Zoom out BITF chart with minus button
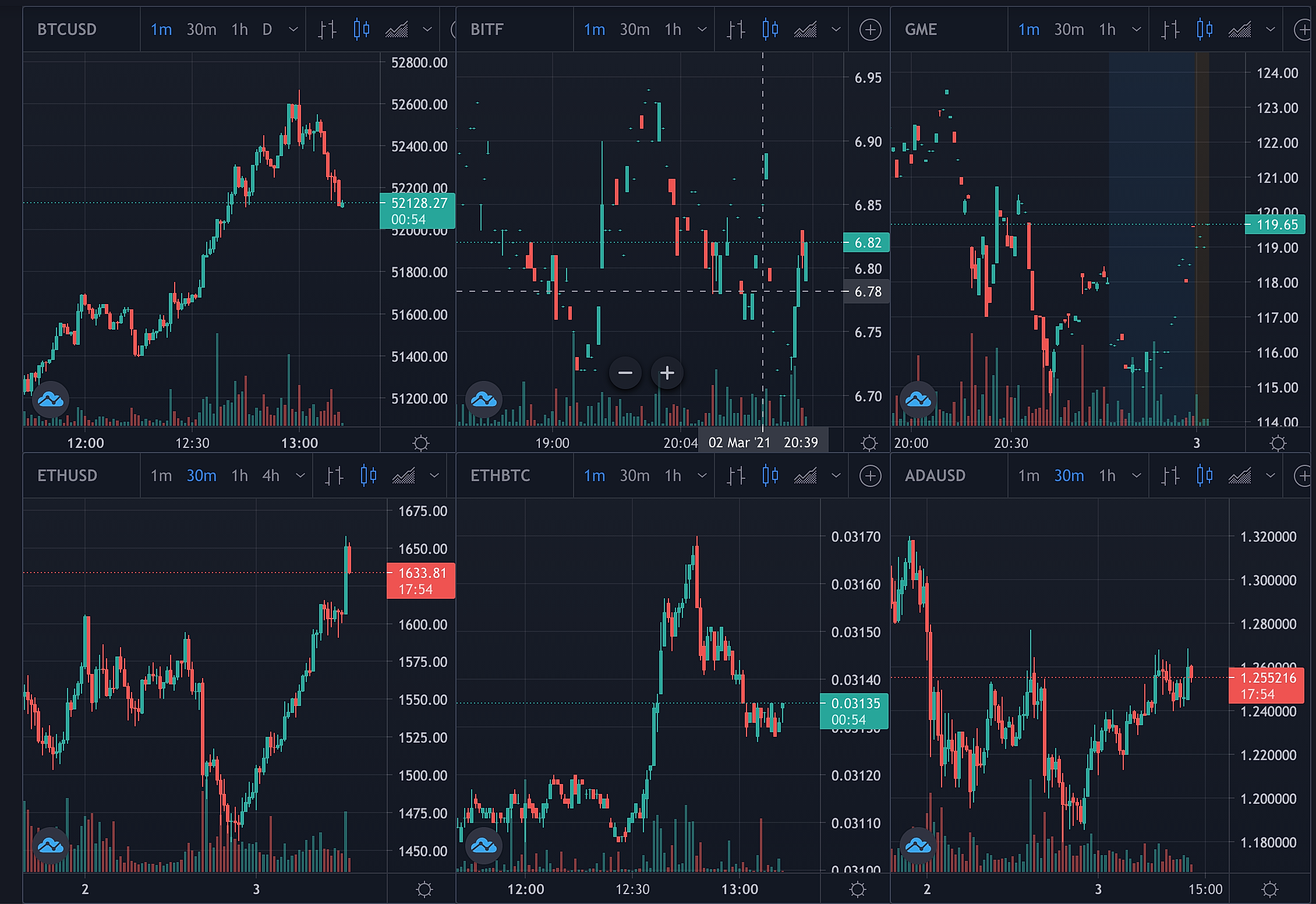 [625, 373]
